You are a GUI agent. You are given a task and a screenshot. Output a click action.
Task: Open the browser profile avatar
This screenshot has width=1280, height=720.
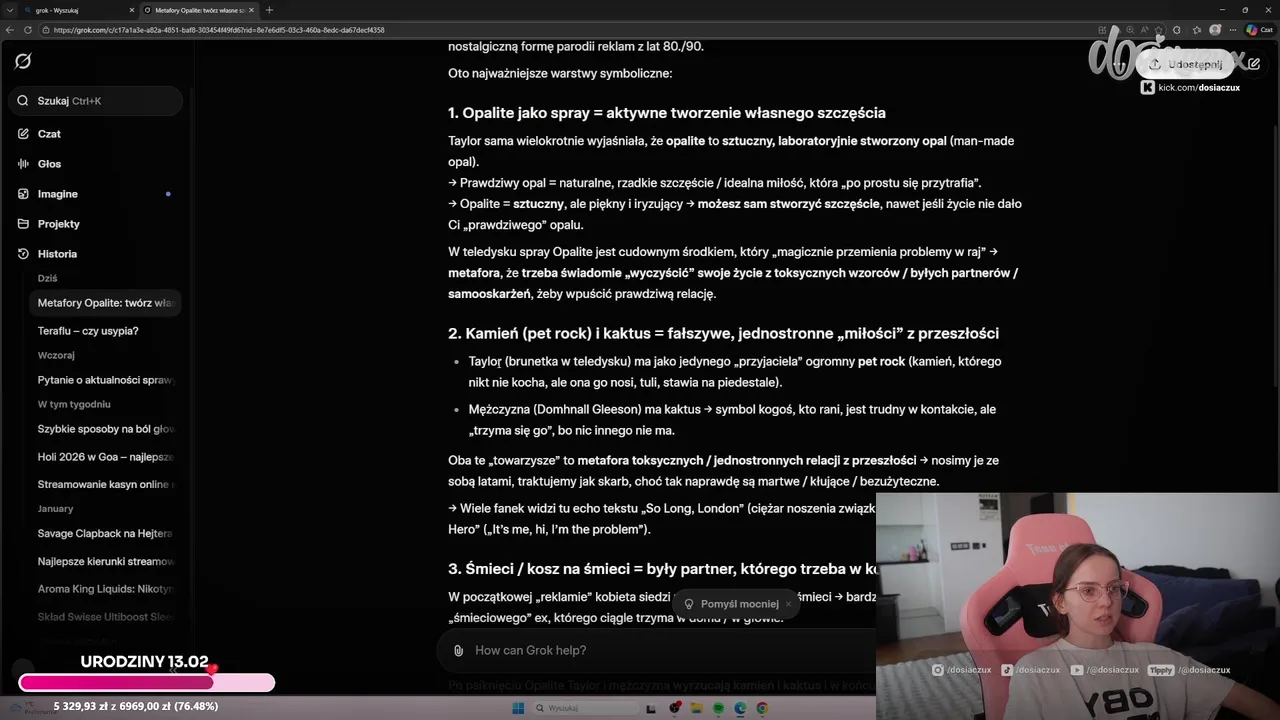[1215, 30]
